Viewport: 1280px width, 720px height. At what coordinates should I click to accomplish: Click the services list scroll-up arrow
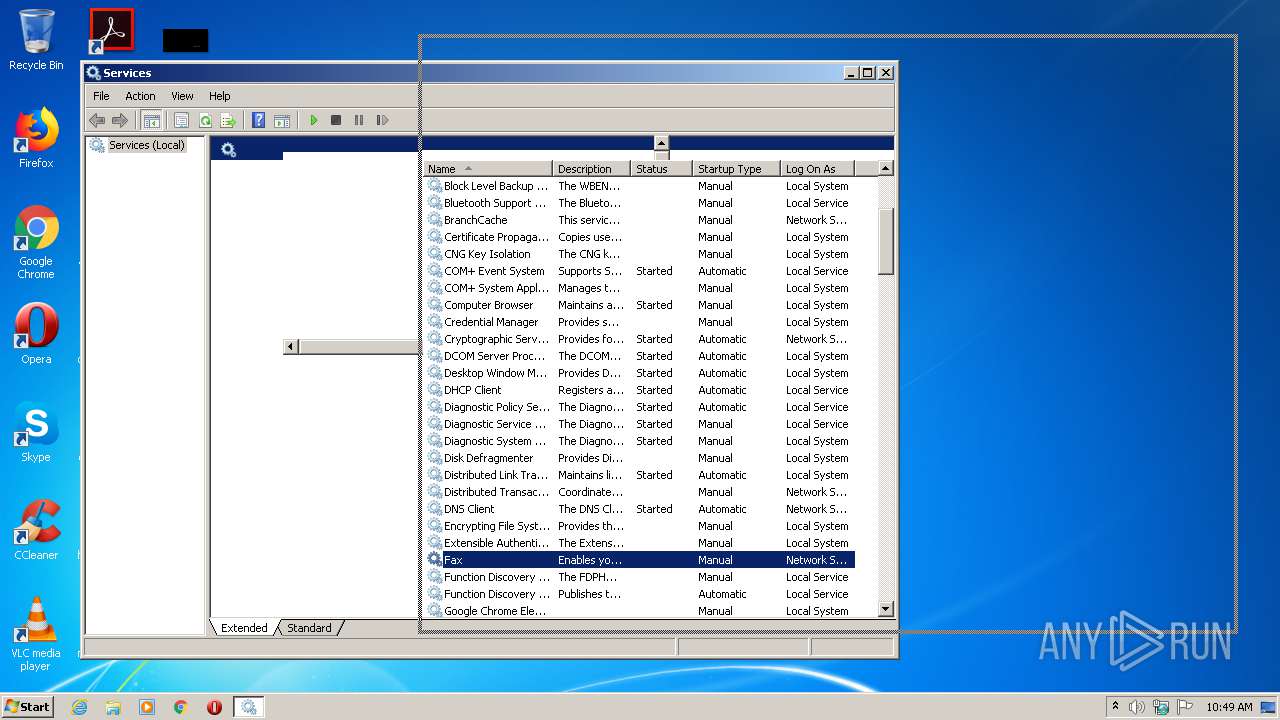(885, 169)
